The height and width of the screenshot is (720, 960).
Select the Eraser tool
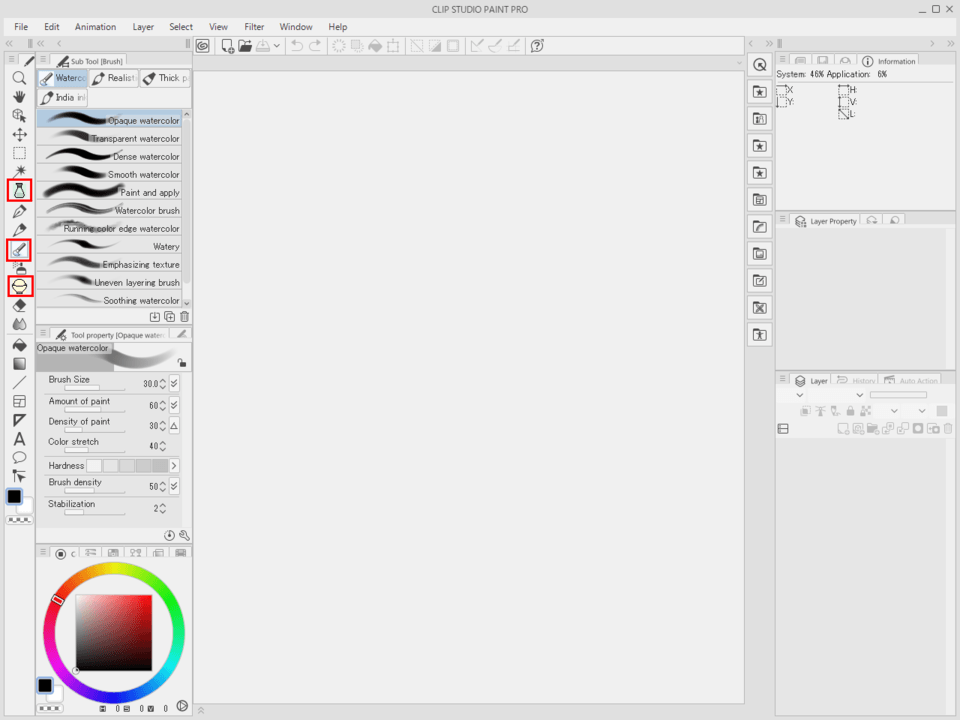(19, 306)
